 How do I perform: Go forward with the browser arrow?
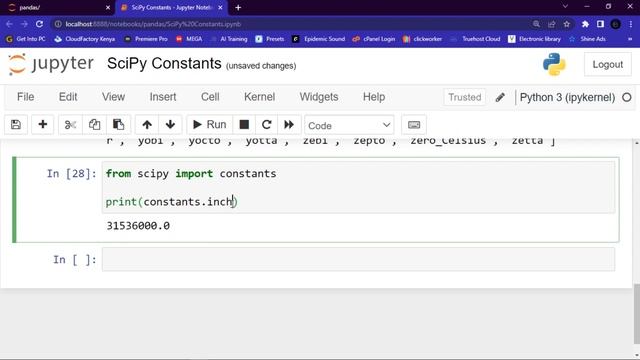point(24,24)
